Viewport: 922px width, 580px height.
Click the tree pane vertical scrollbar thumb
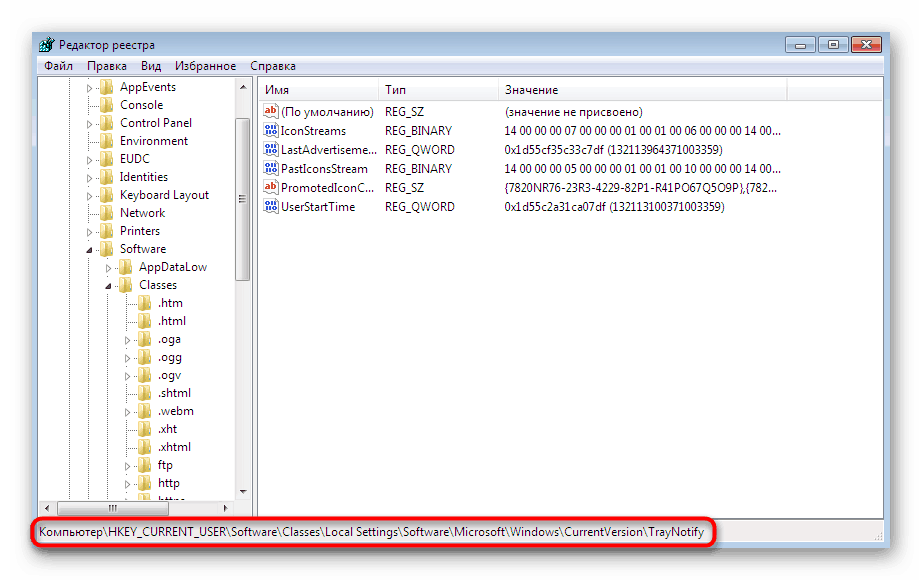(242, 199)
